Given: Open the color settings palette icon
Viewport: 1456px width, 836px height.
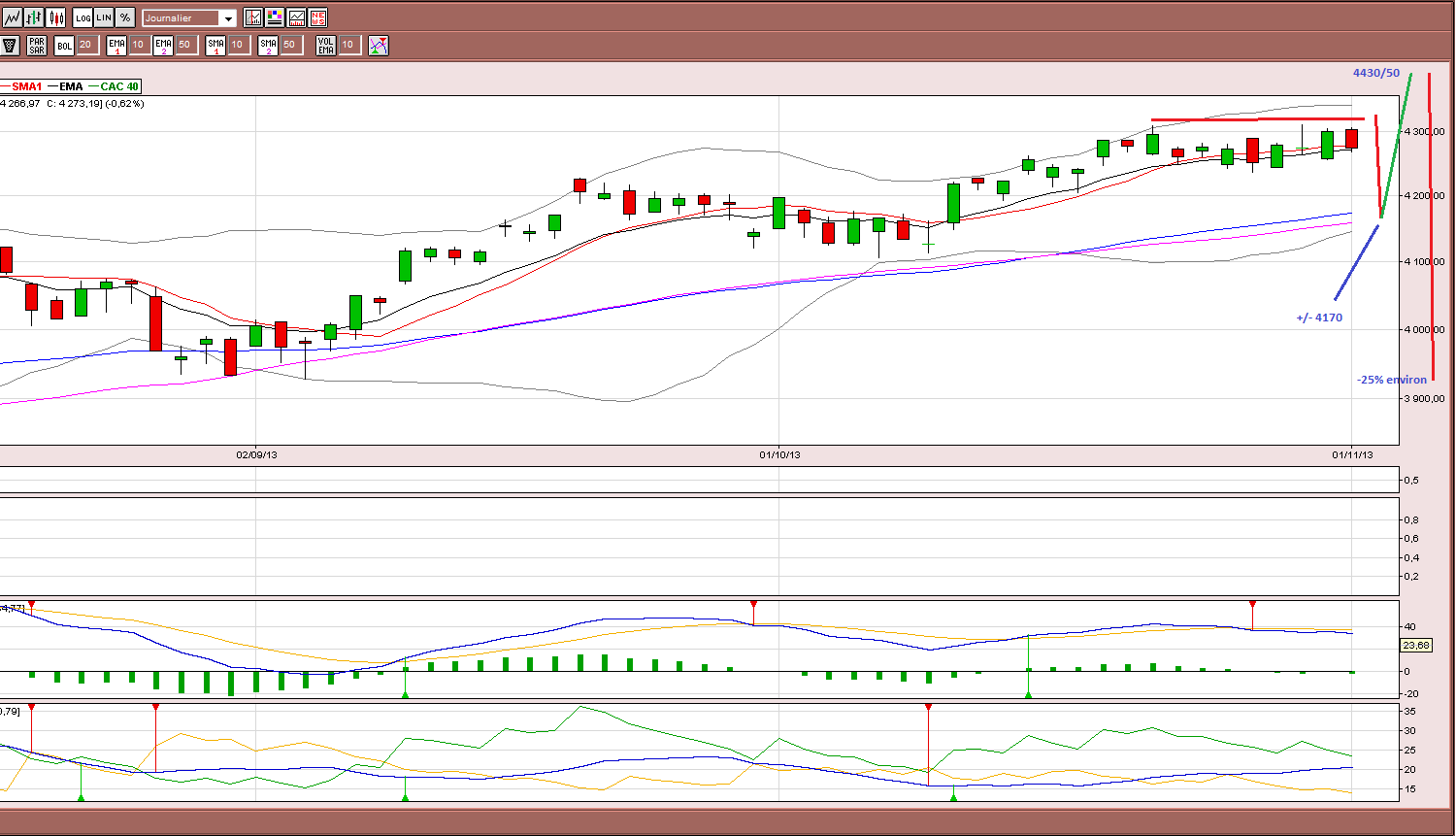Looking at the screenshot, I should 275,17.
